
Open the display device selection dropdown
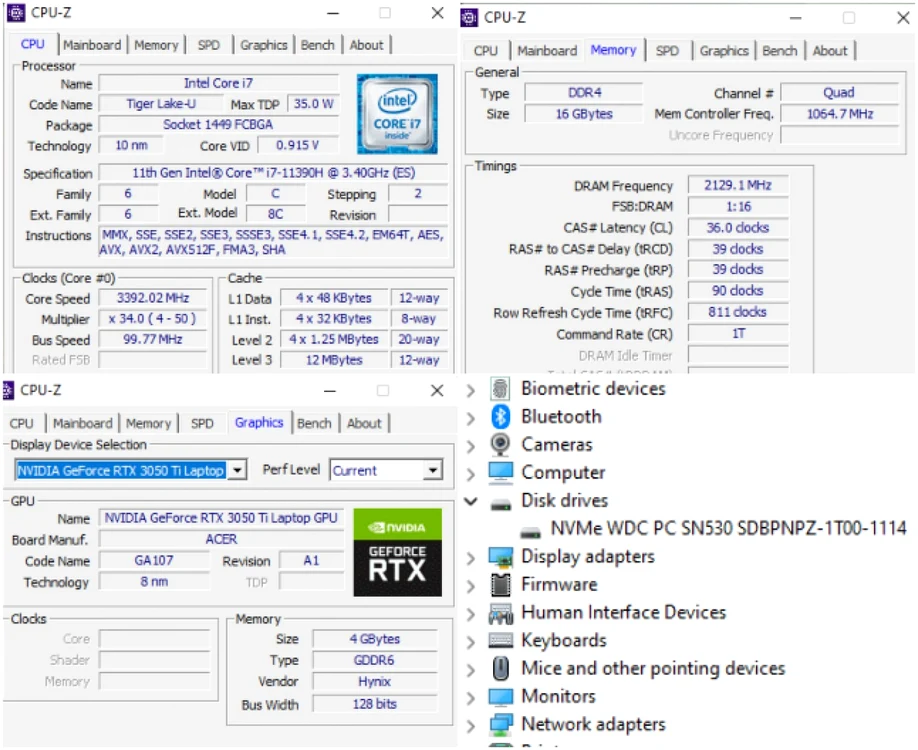(237, 470)
